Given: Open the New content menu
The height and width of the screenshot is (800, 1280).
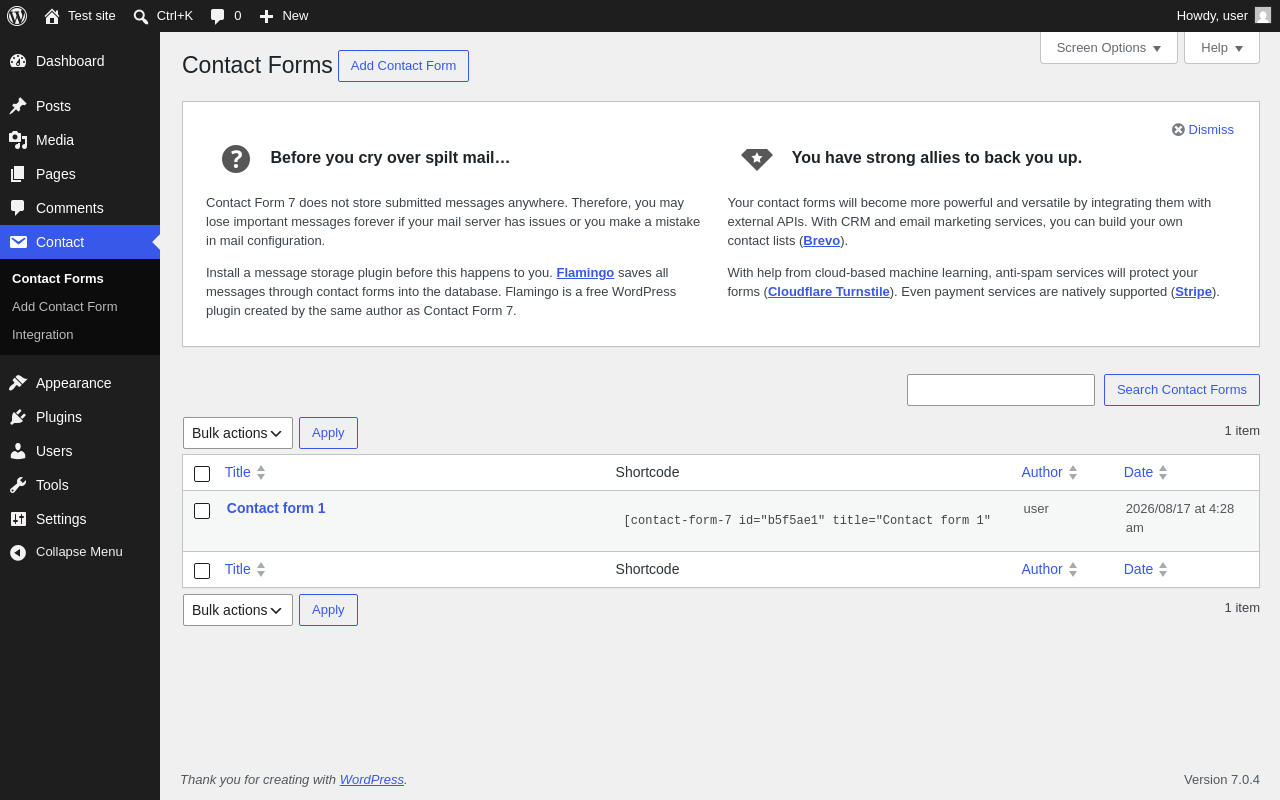Looking at the screenshot, I should coord(284,16).
